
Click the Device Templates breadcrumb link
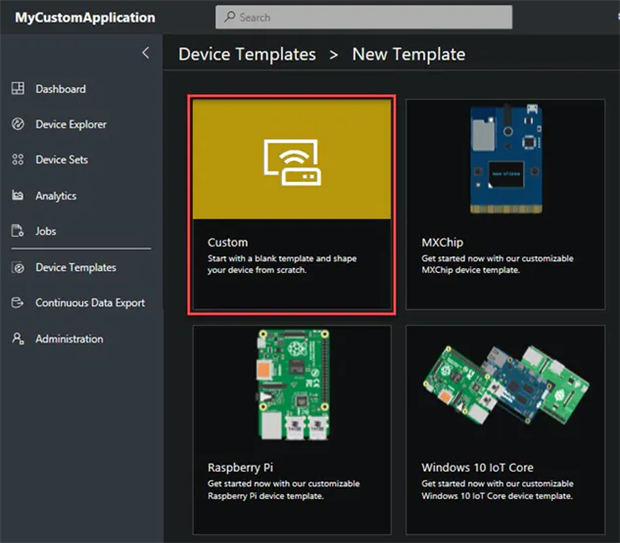[247, 54]
